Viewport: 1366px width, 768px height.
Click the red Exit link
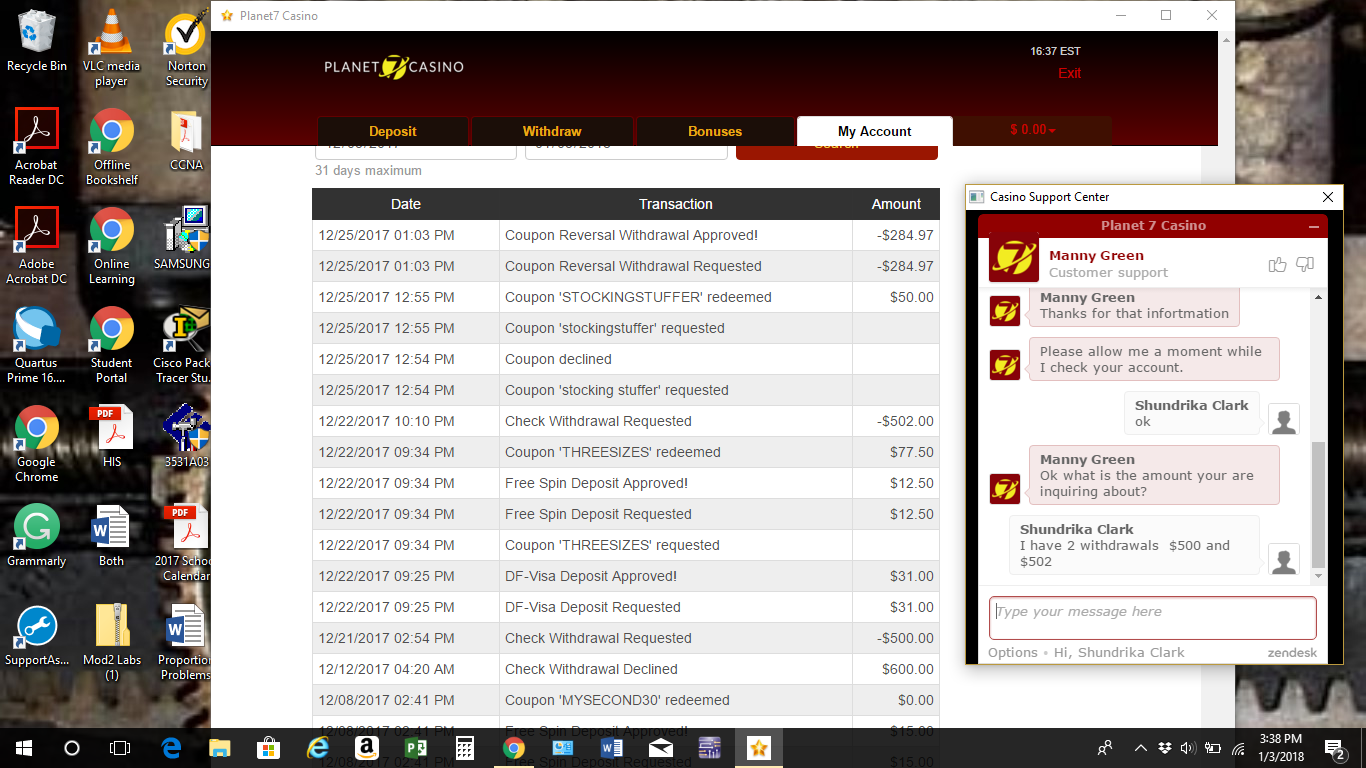pos(1070,73)
